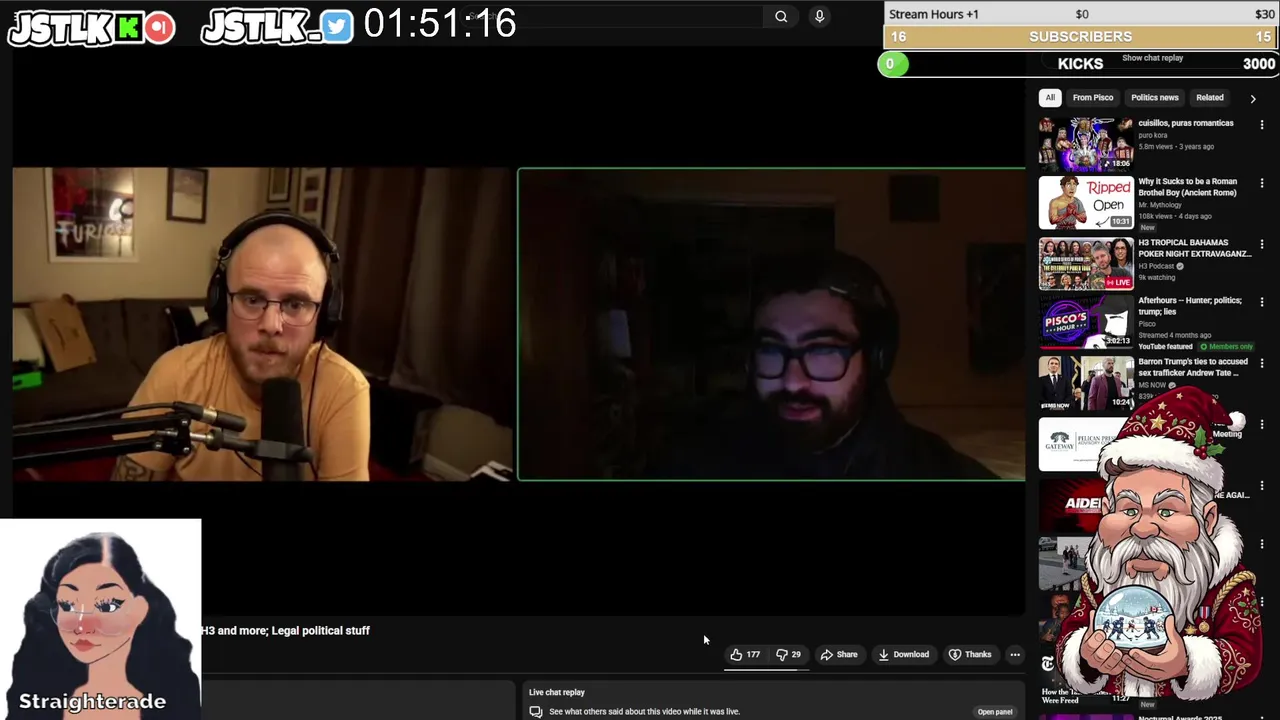
Task: Click the Download button
Action: click(x=904, y=655)
